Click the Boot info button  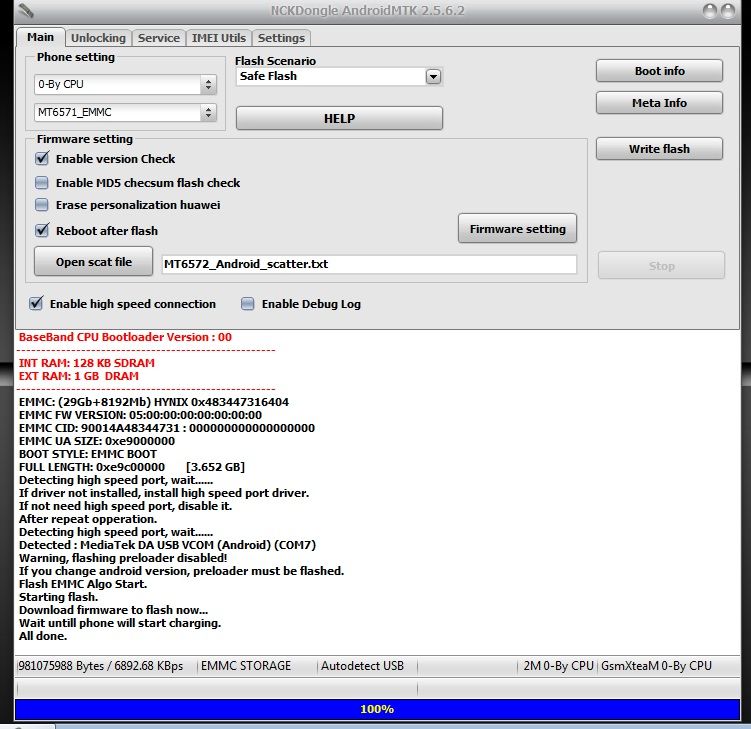pyautogui.click(x=659, y=71)
